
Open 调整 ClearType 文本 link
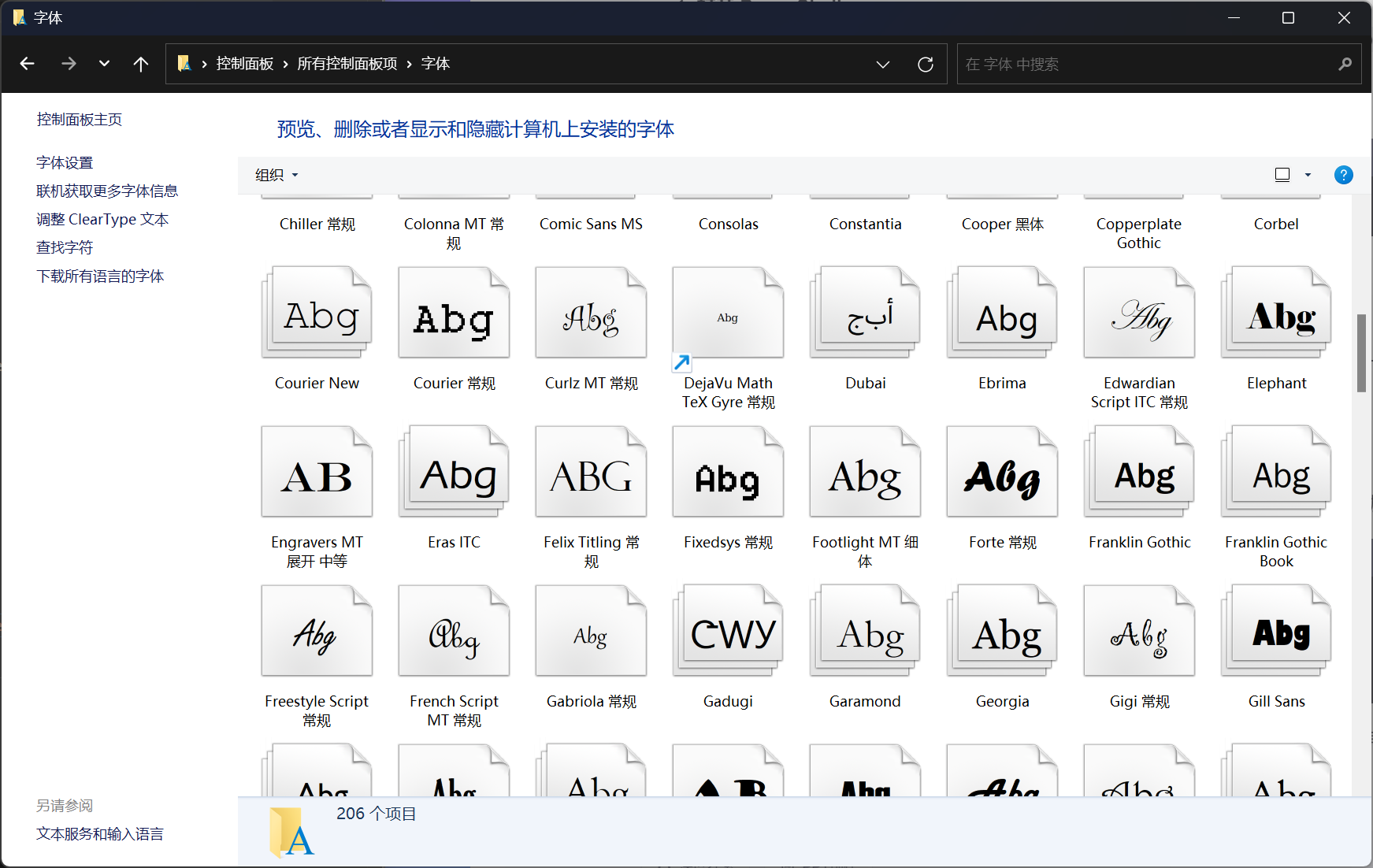coord(102,220)
